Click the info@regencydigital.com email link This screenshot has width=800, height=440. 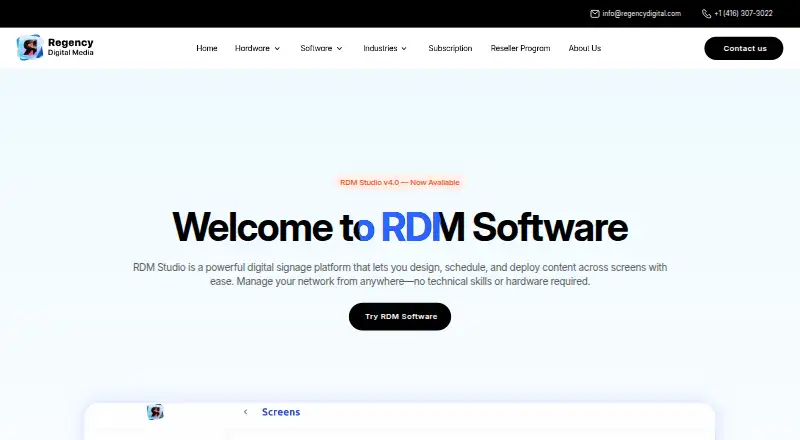641,14
